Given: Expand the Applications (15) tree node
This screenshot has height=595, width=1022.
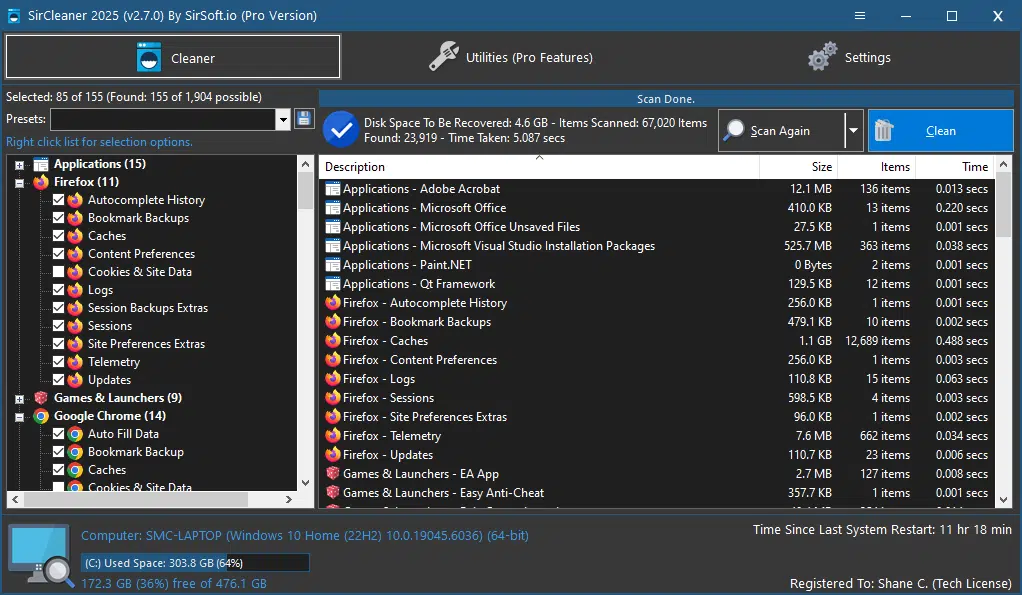Looking at the screenshot, I should pyautogui.click(x=20, y=165).
